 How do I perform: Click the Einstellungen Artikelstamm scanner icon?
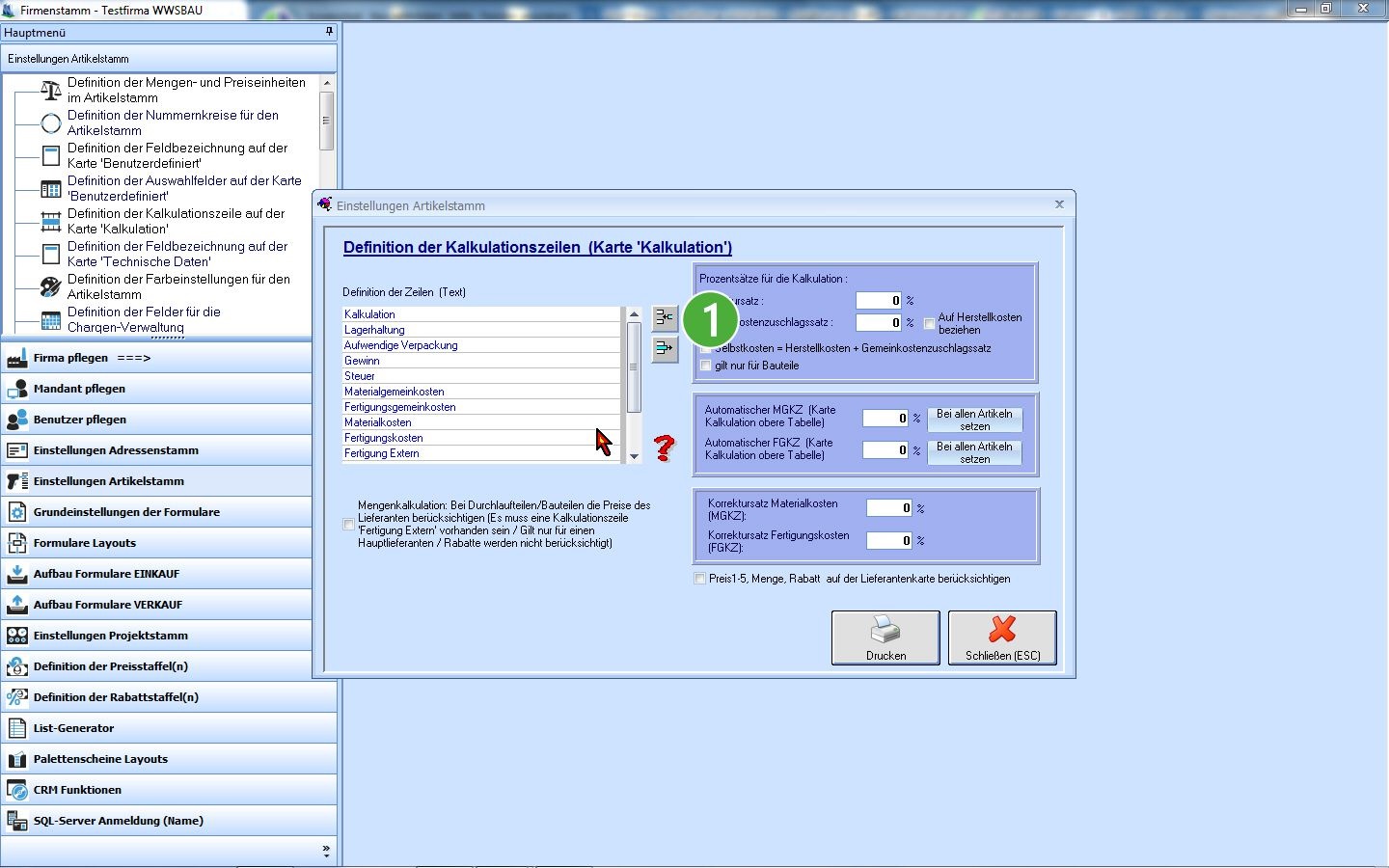(17, 481)
